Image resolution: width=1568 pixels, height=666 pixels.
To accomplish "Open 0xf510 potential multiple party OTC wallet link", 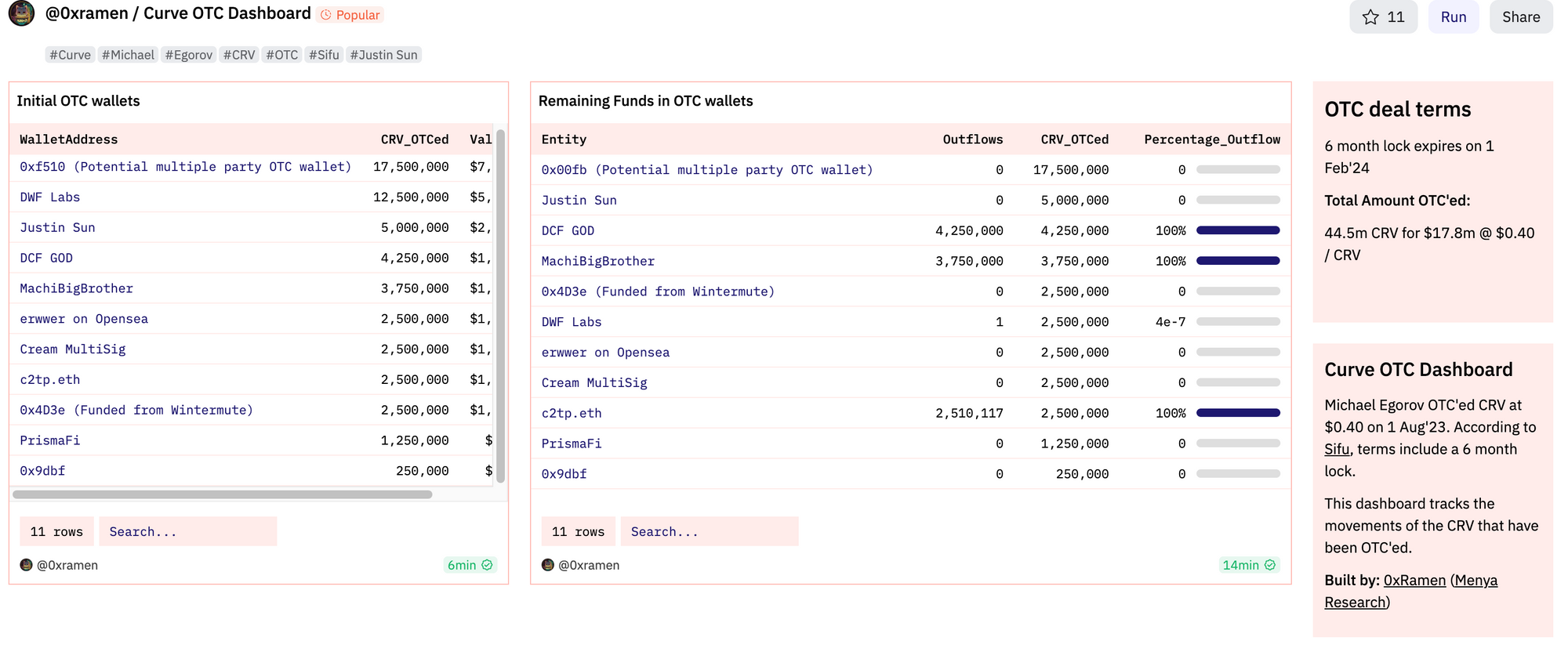I will point(185,167).
